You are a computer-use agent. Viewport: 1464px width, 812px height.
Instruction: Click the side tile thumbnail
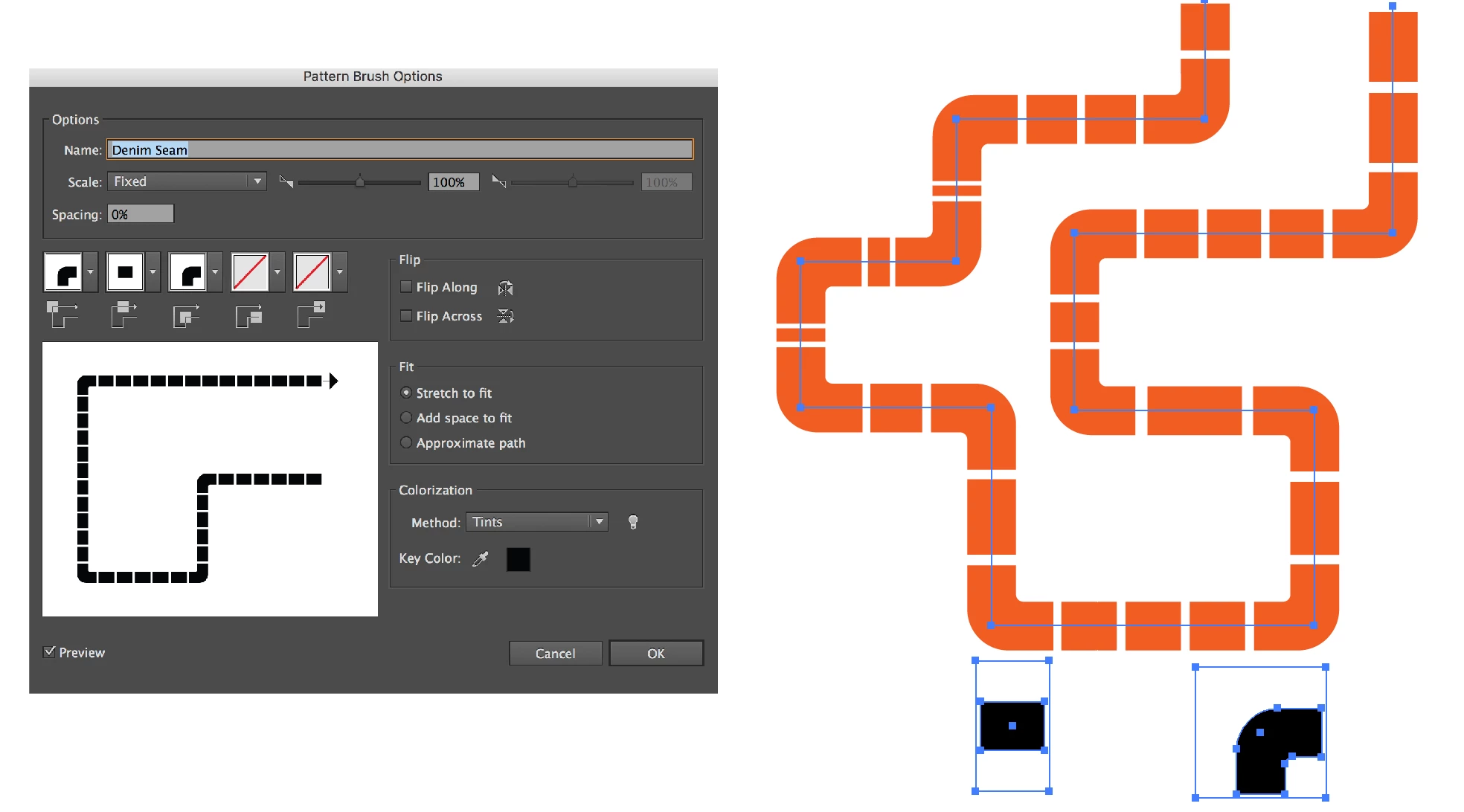click(125, 272)
